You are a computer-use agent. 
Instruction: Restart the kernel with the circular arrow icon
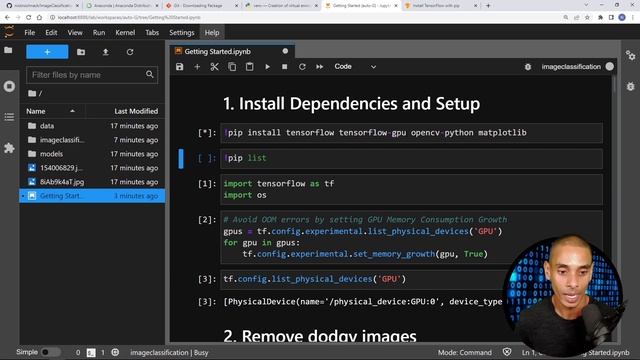click(302, 67)
